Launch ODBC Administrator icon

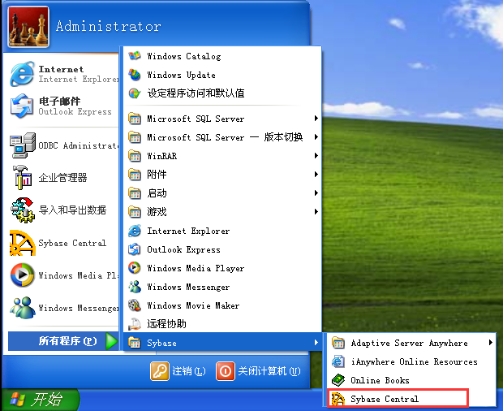click(x=22, y=145)
